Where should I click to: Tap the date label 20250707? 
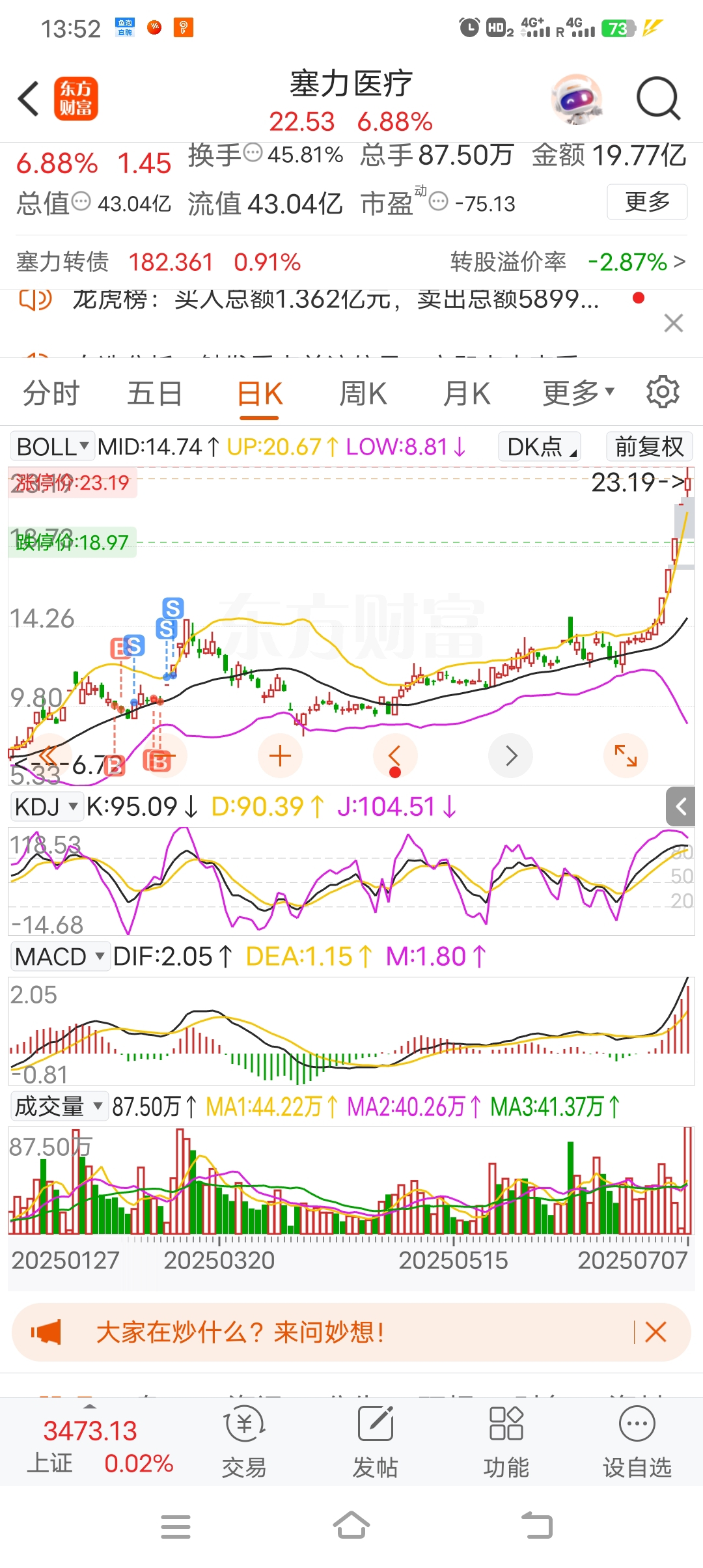pyautogui.click(x=633, y=1261)
